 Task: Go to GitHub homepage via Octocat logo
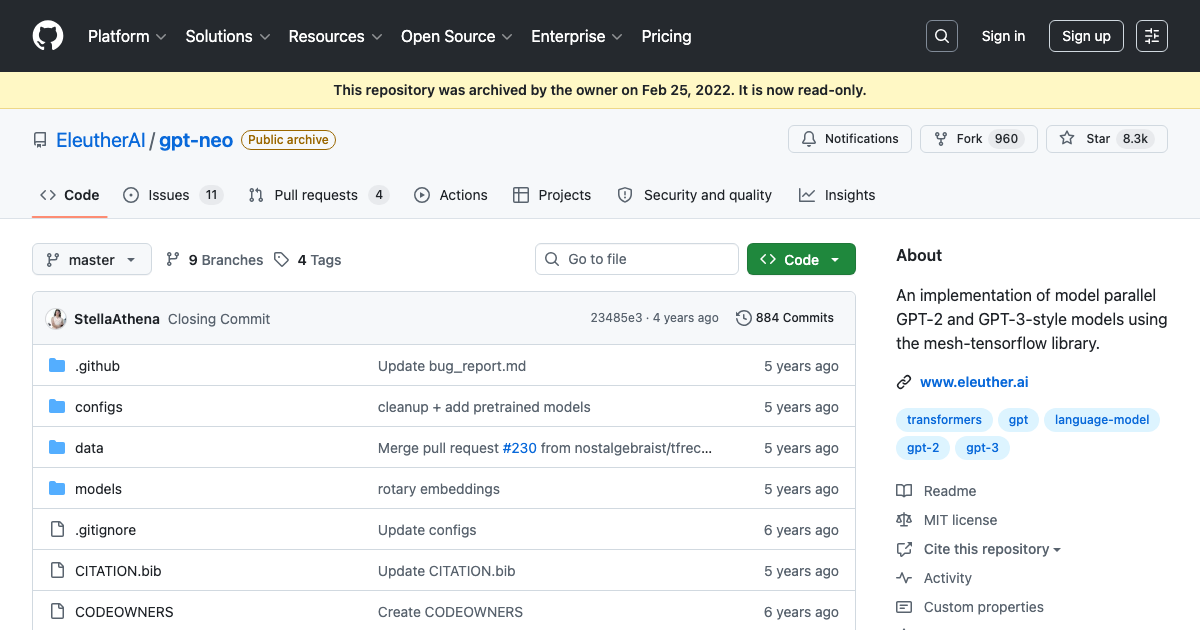[x=48, y=36]
